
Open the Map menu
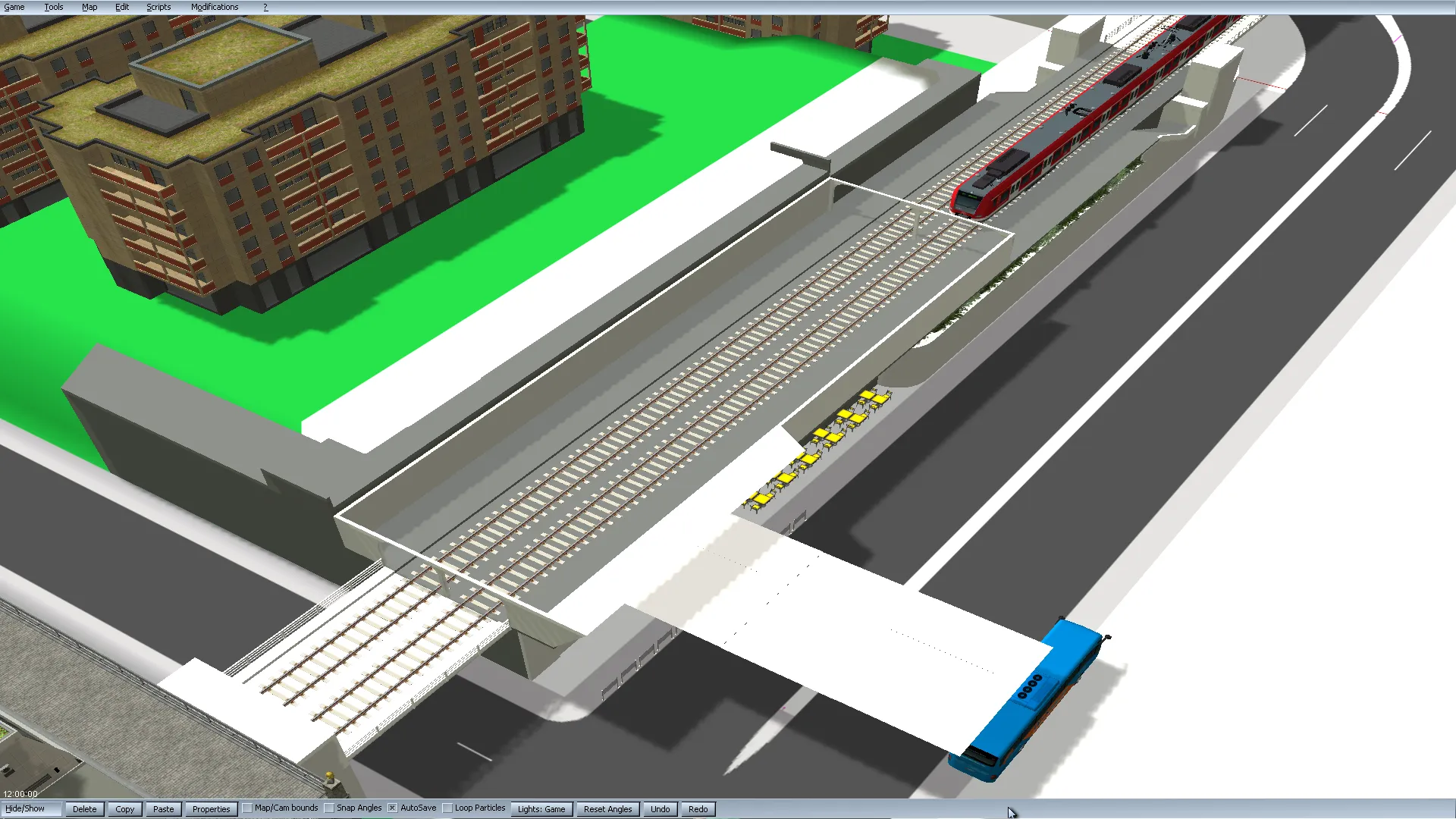point(89,7)
